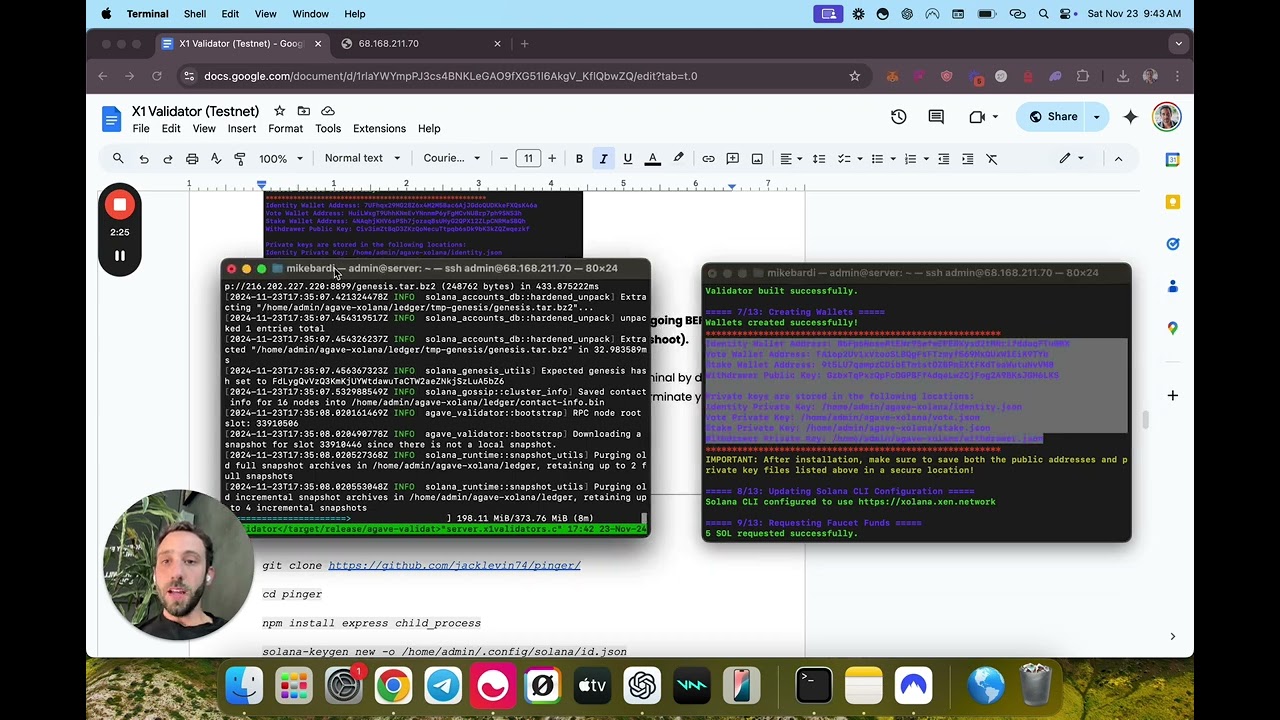Star the X1 Validator document
The width and height of the screenshot is (1280, 720).
tap(279, 111)
